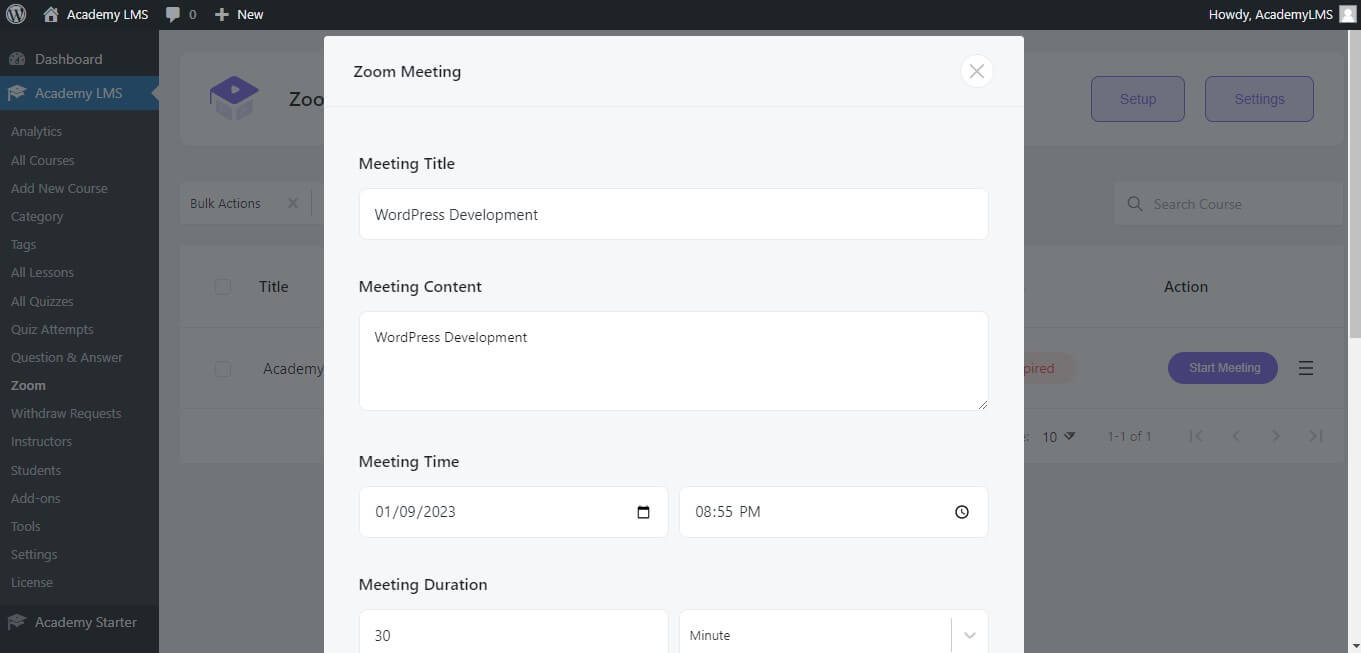Toggle the select-all checkbox in table header

pyautogui.click(x=222, y=286)
